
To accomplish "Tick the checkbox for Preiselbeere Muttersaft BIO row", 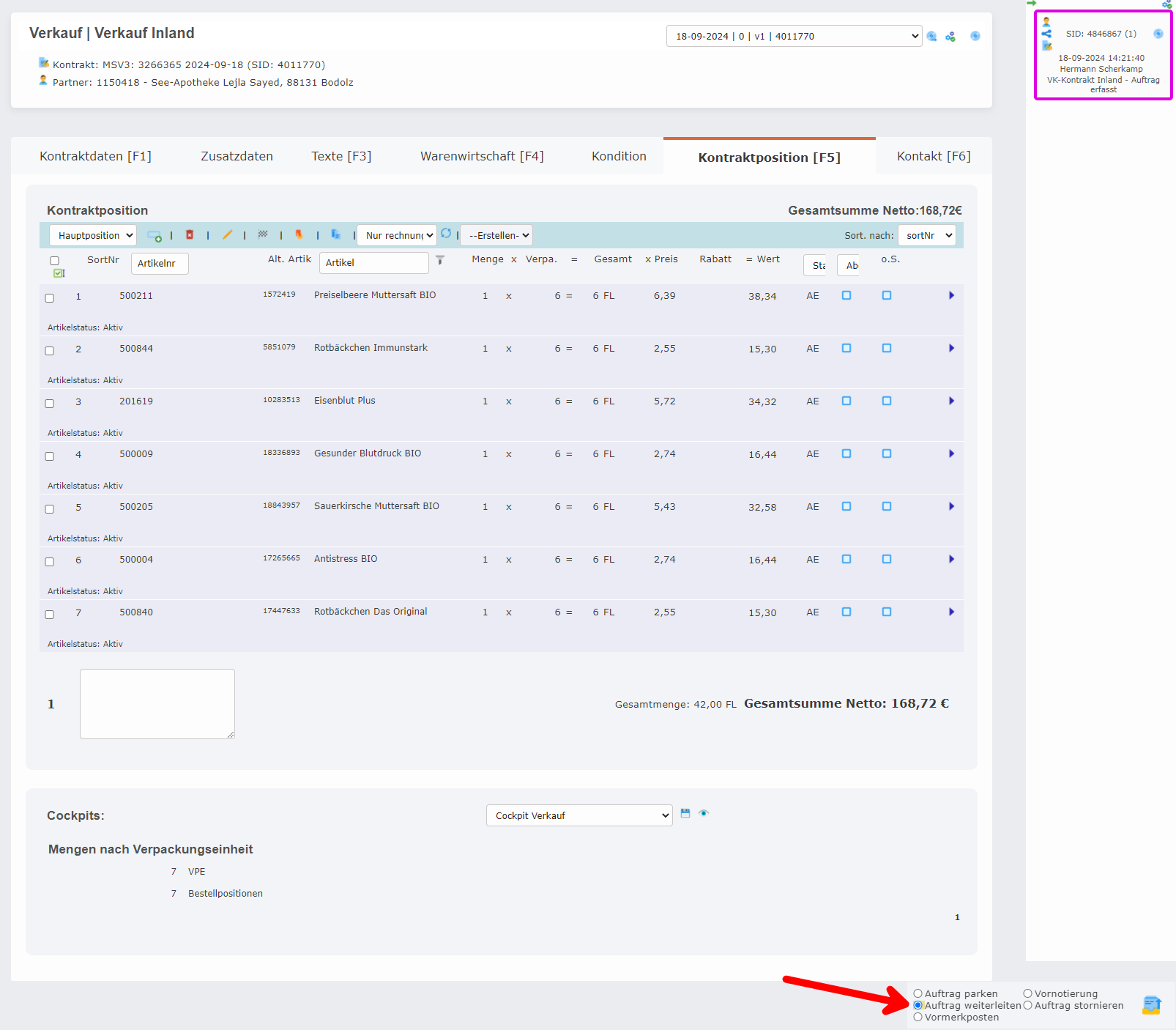I will tap(50, 298).
